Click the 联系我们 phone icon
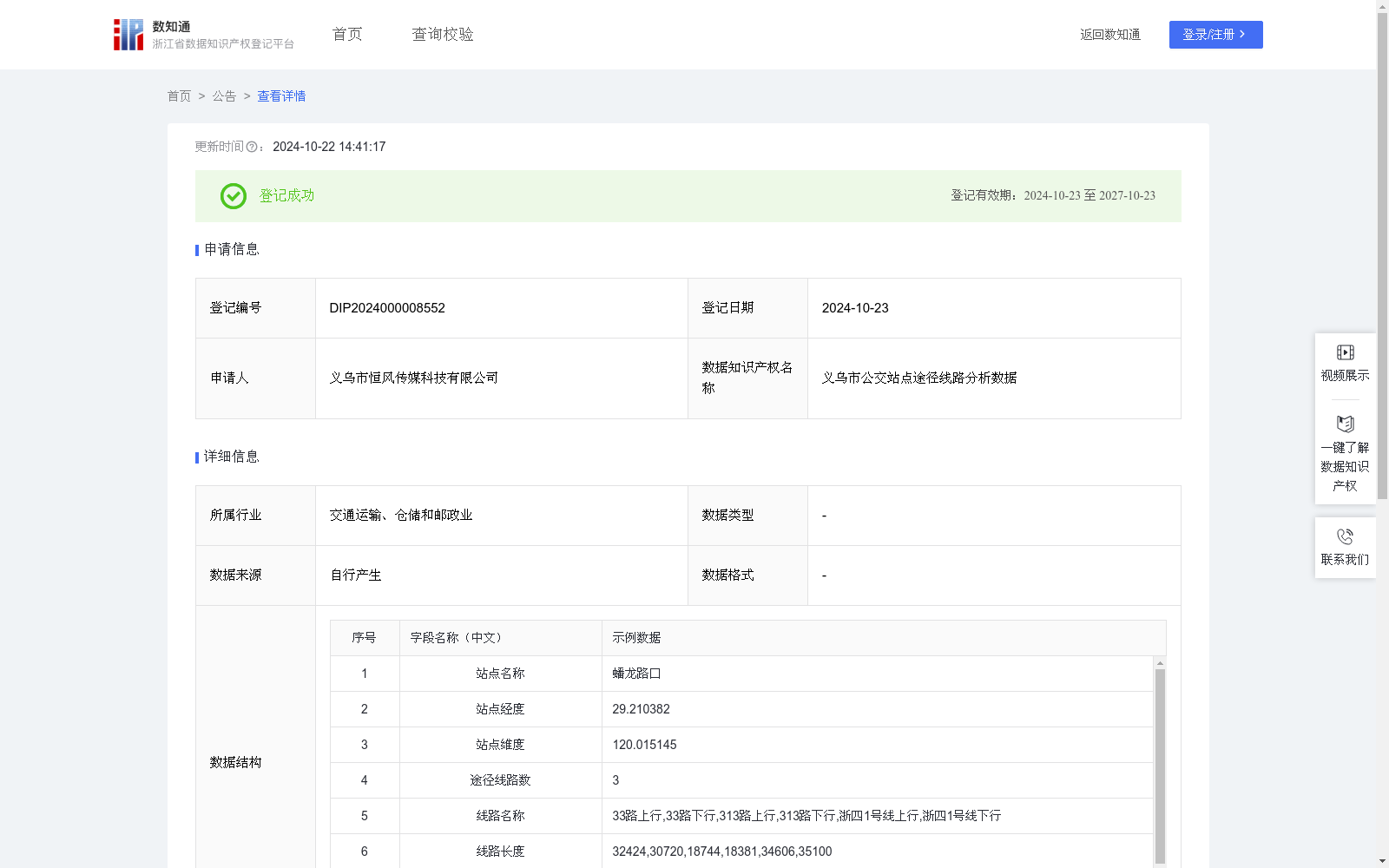 [1346, 536]
